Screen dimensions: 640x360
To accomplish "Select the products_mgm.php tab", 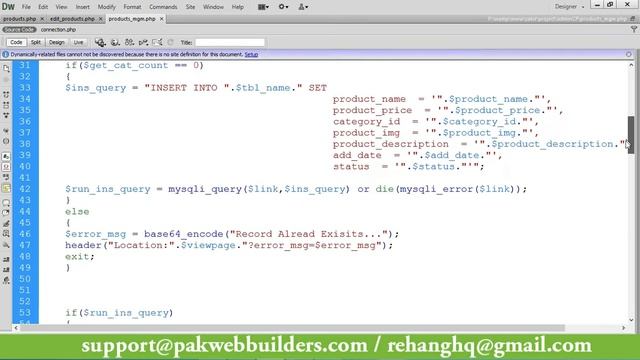I will click(132, 19).
